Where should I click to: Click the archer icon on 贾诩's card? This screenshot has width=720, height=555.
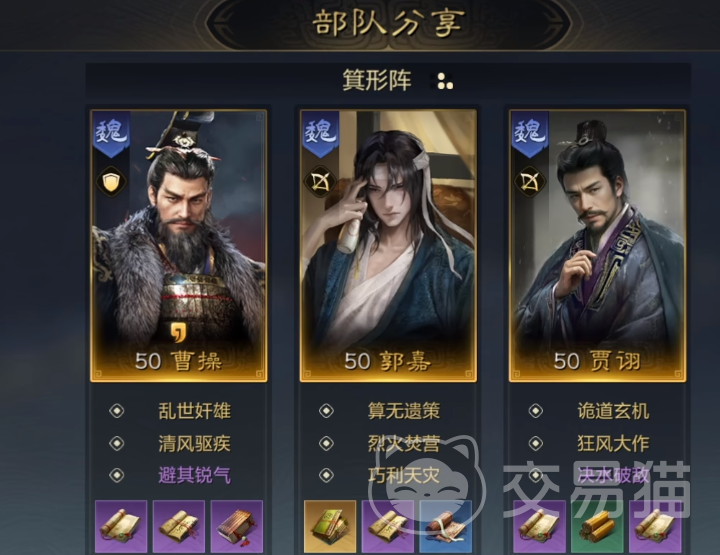pyautogui.click(x=530, y=182)
